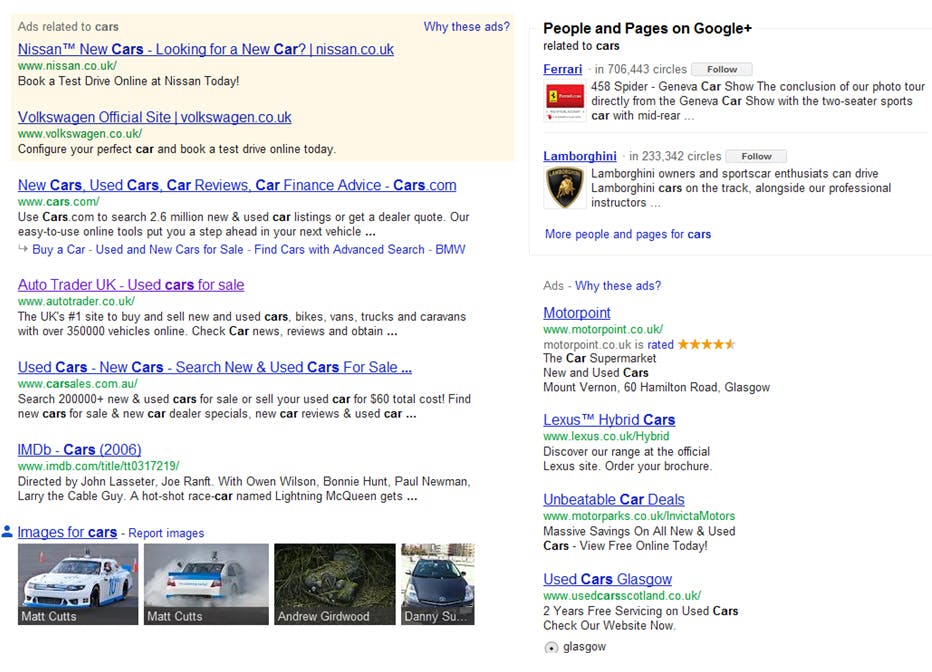Click 'in 706,443 circles' text
Screen dimensions: 932x672
[641, 70]
